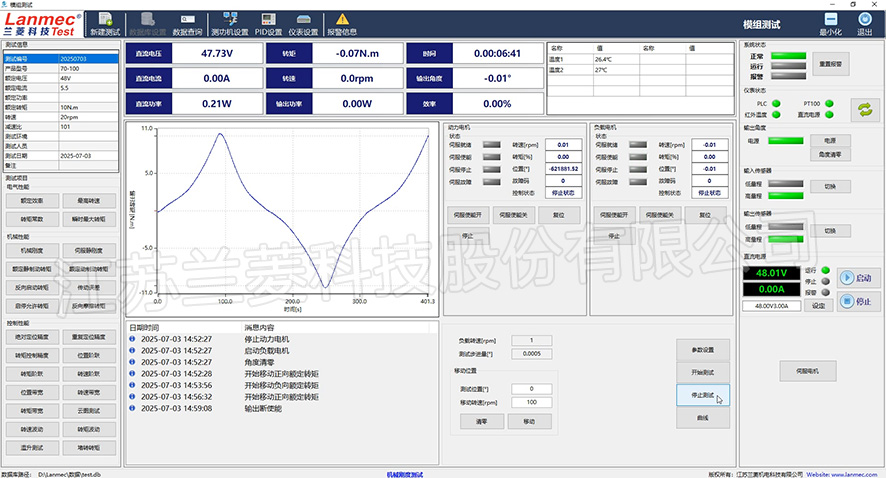
Task: Click the green refresh instrument status icon
Action: point(865,110)
